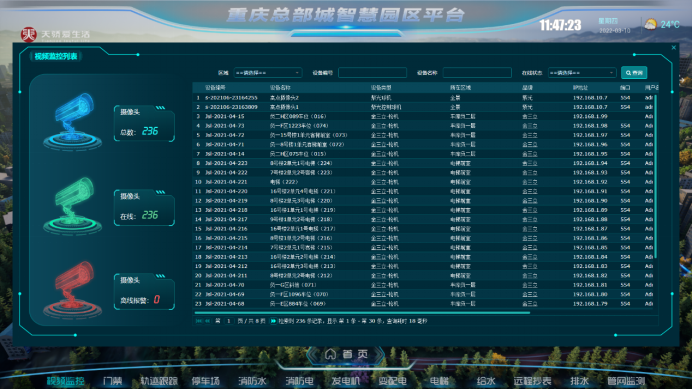Switch to 远程抄表 tab
This screenshot has width=693, height=390.
532,381
